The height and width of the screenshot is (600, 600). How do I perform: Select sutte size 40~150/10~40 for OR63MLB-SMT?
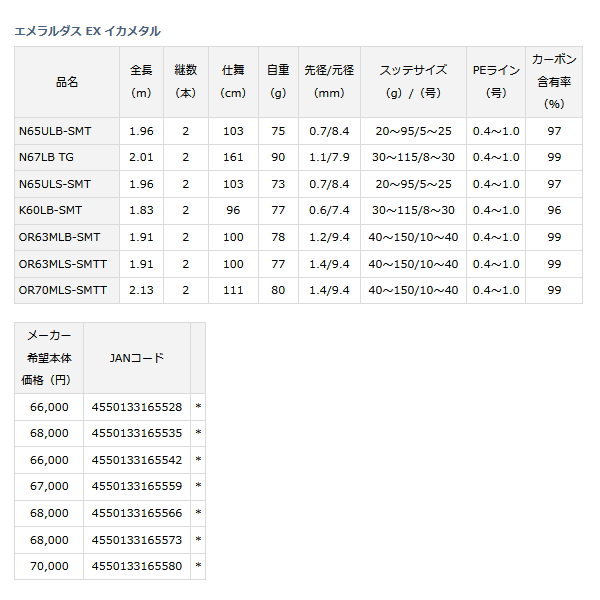413,237
